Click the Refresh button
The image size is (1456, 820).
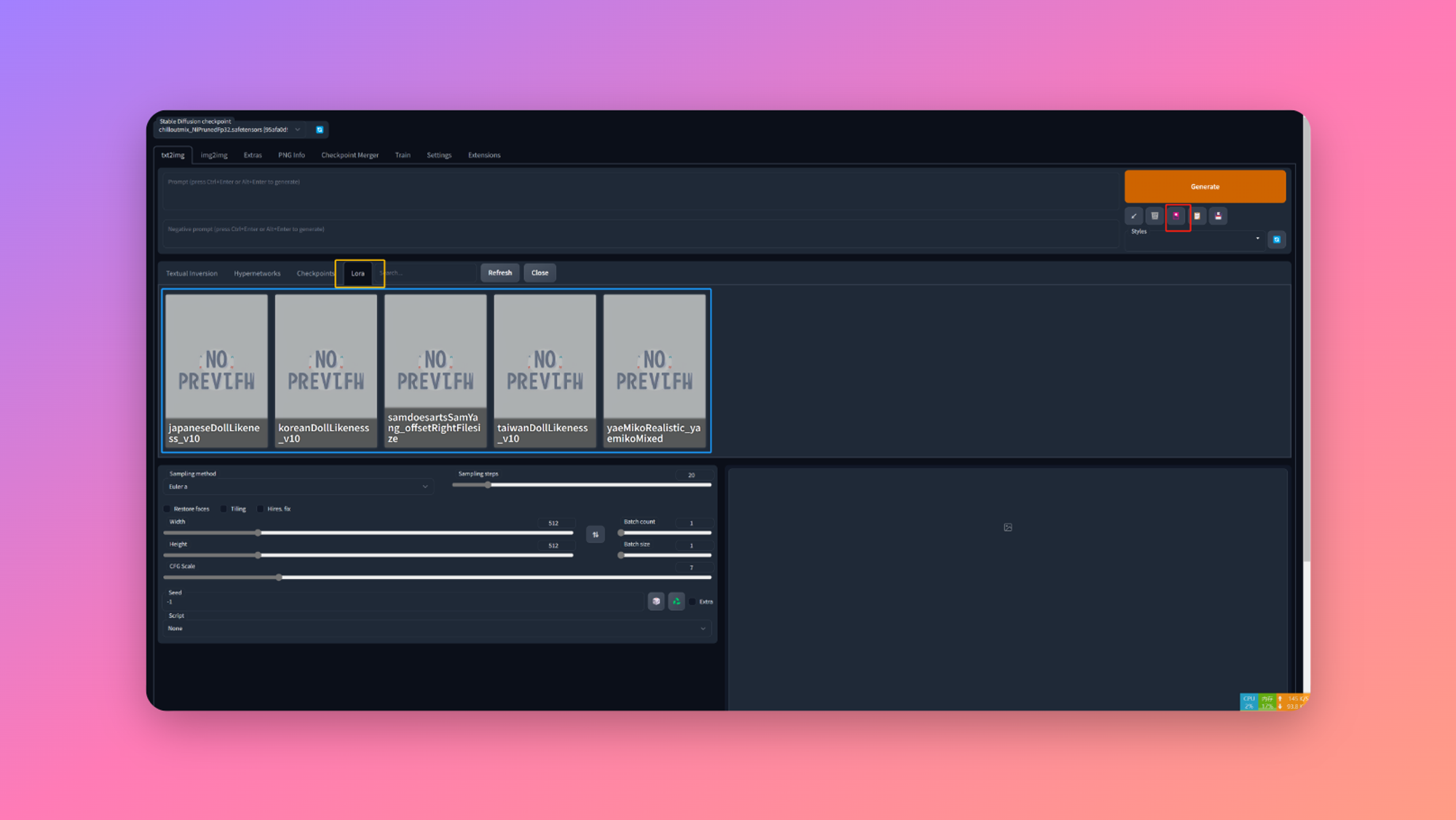pos(499,273)
